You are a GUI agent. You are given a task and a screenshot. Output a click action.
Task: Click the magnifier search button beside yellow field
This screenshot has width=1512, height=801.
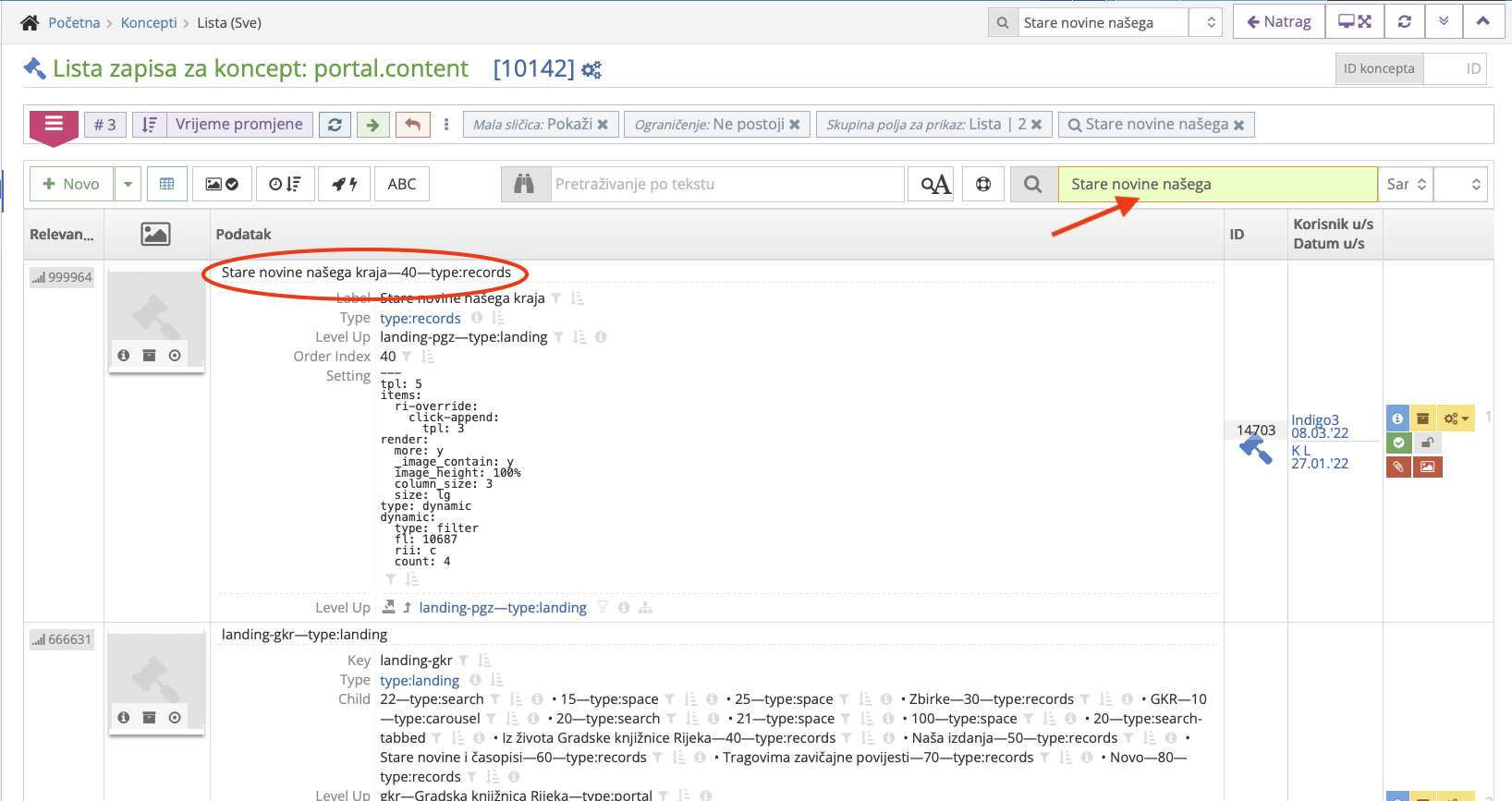point(1033,184)
